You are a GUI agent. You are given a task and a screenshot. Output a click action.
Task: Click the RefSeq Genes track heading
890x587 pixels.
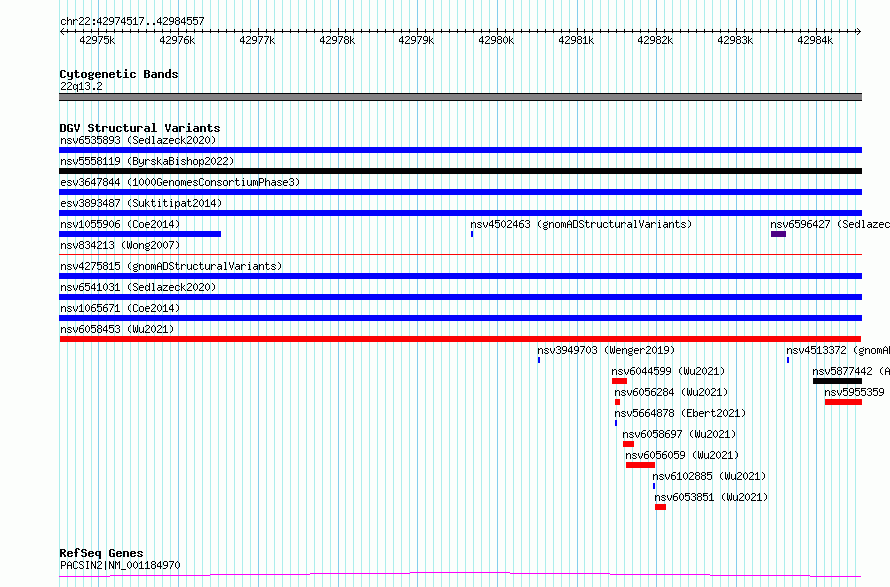(101, 553)
